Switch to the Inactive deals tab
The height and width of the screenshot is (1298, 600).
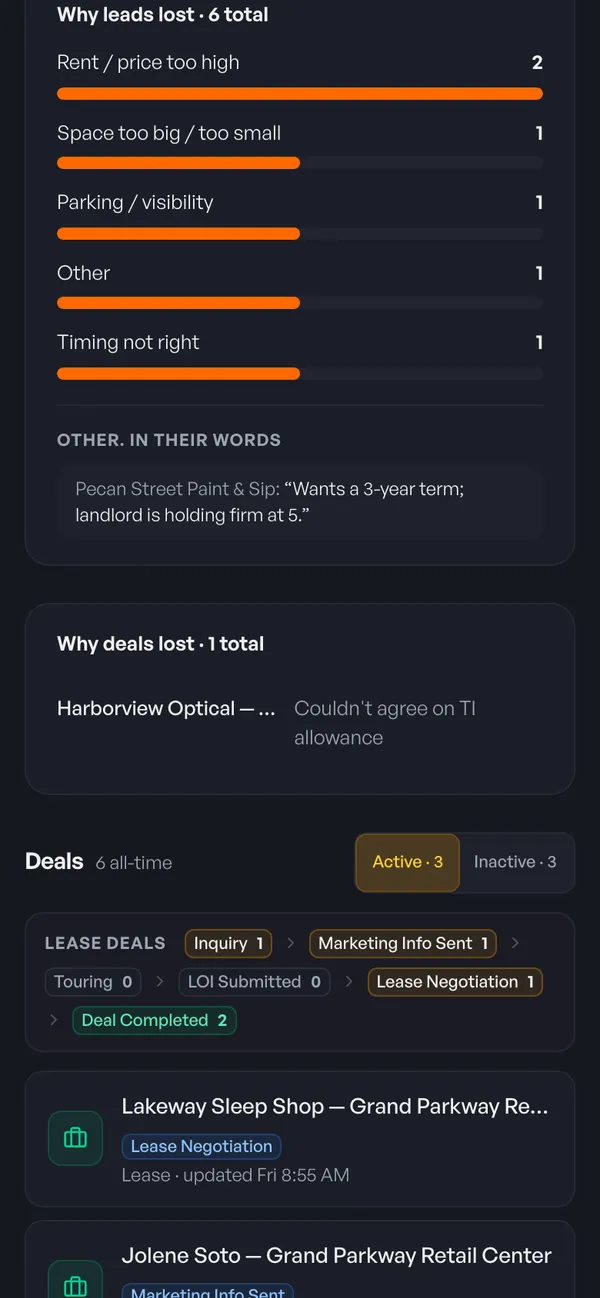515,862
